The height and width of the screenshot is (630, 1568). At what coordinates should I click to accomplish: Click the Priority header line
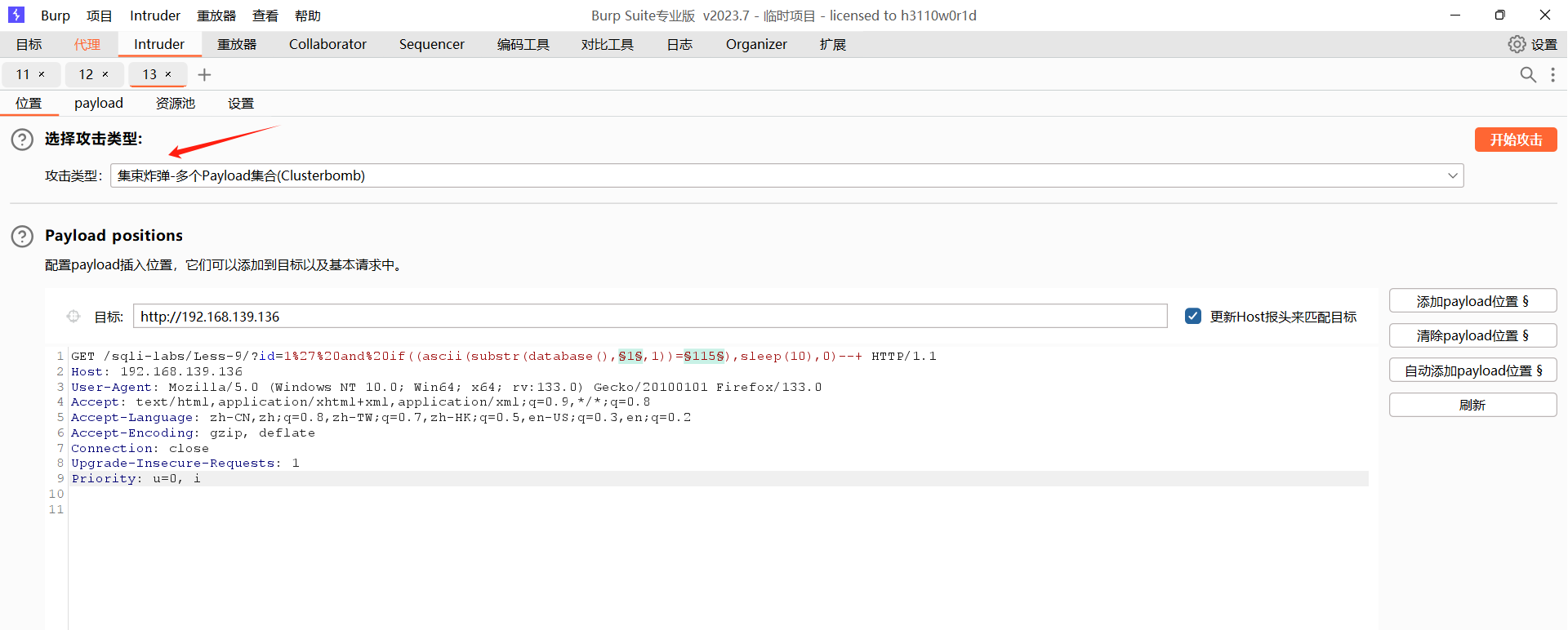click(136, 478)
